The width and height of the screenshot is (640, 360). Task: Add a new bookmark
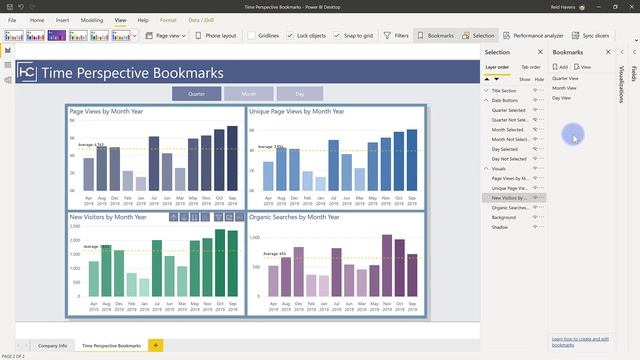(560, 67)
